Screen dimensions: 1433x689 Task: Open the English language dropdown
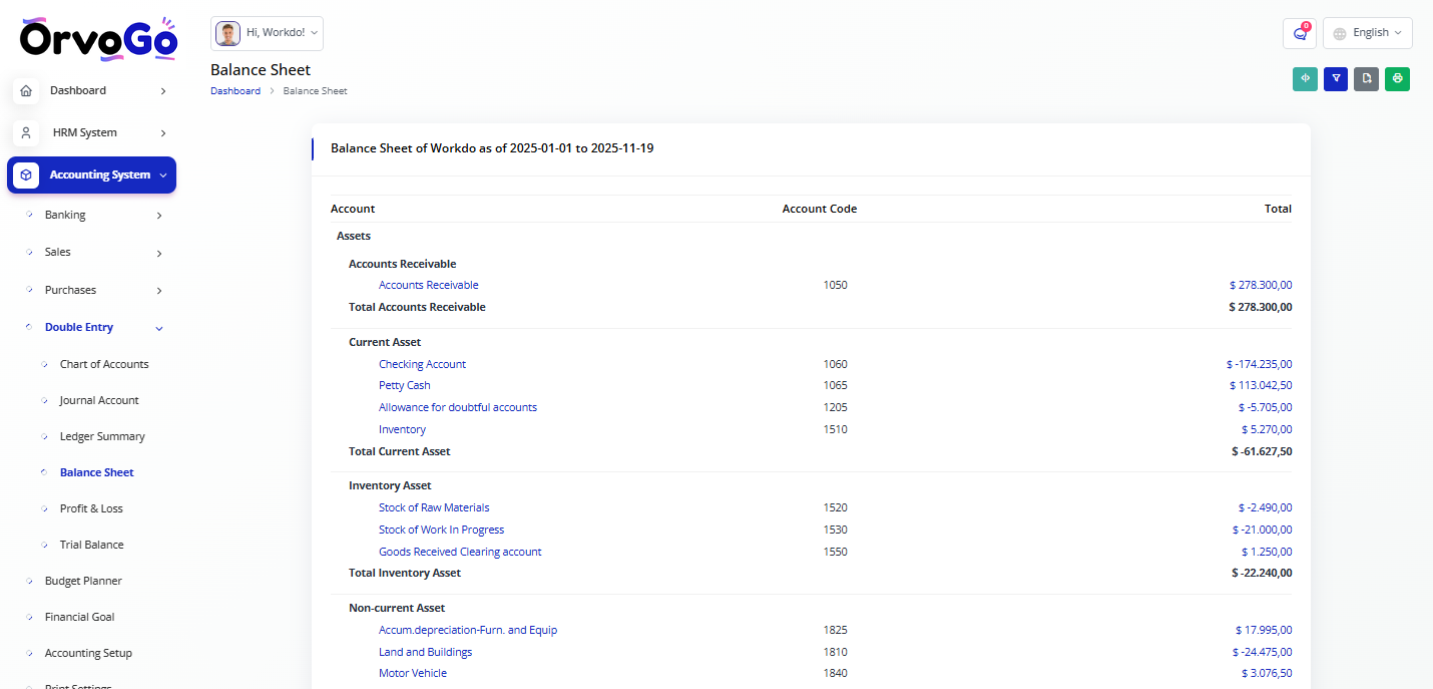point(1367,33)
